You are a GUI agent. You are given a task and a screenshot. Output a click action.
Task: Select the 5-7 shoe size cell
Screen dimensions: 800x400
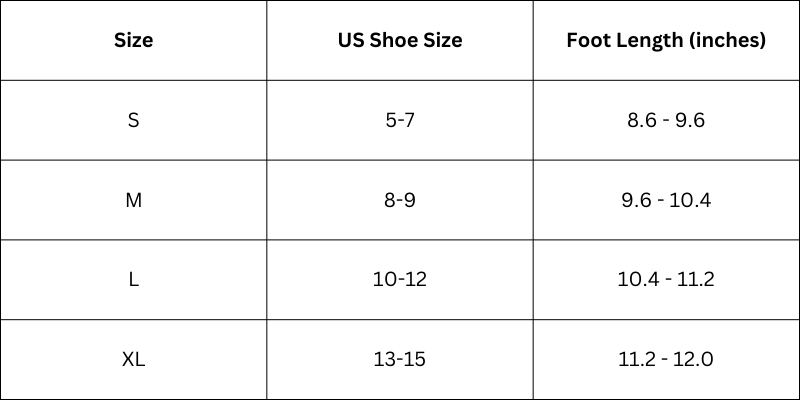(x=400, y=120)
